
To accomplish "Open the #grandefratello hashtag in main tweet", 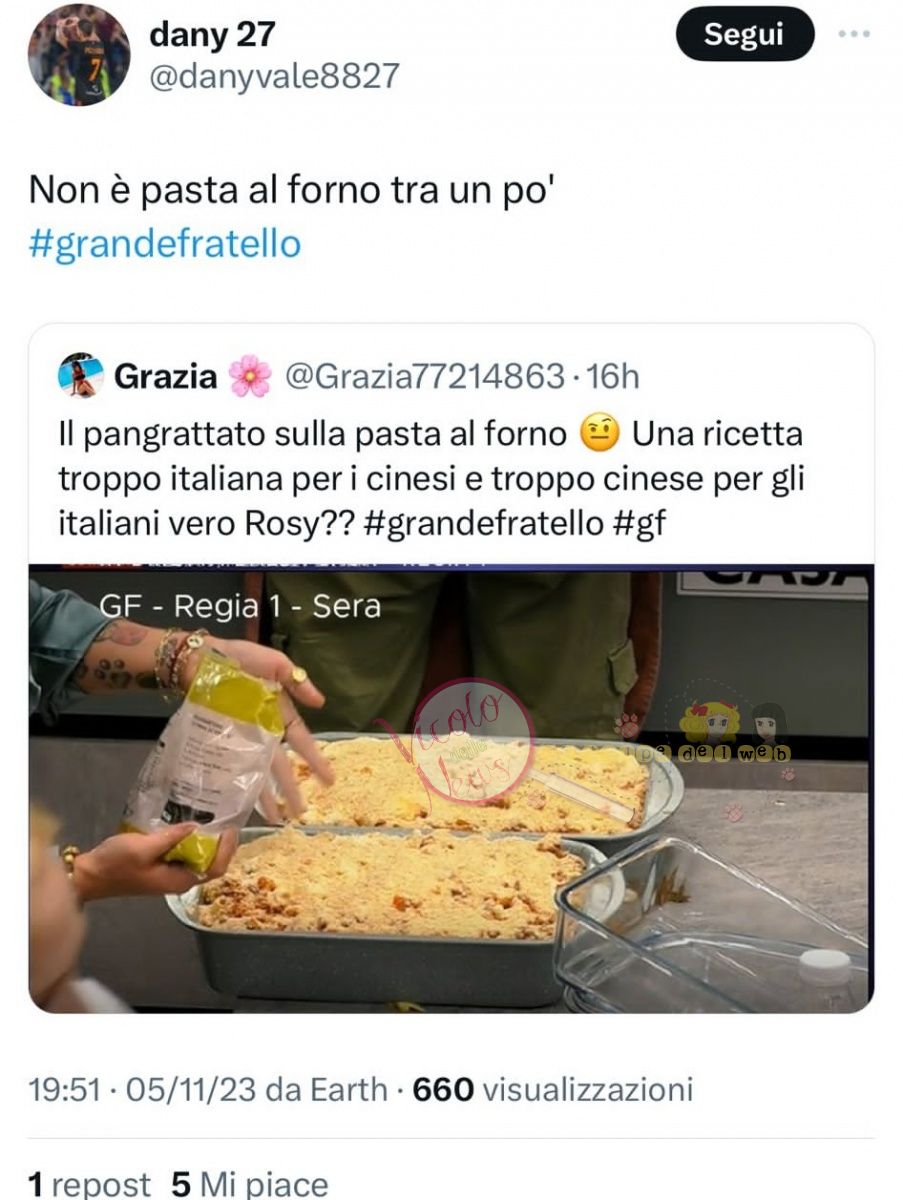I will [x=165, y=244].
